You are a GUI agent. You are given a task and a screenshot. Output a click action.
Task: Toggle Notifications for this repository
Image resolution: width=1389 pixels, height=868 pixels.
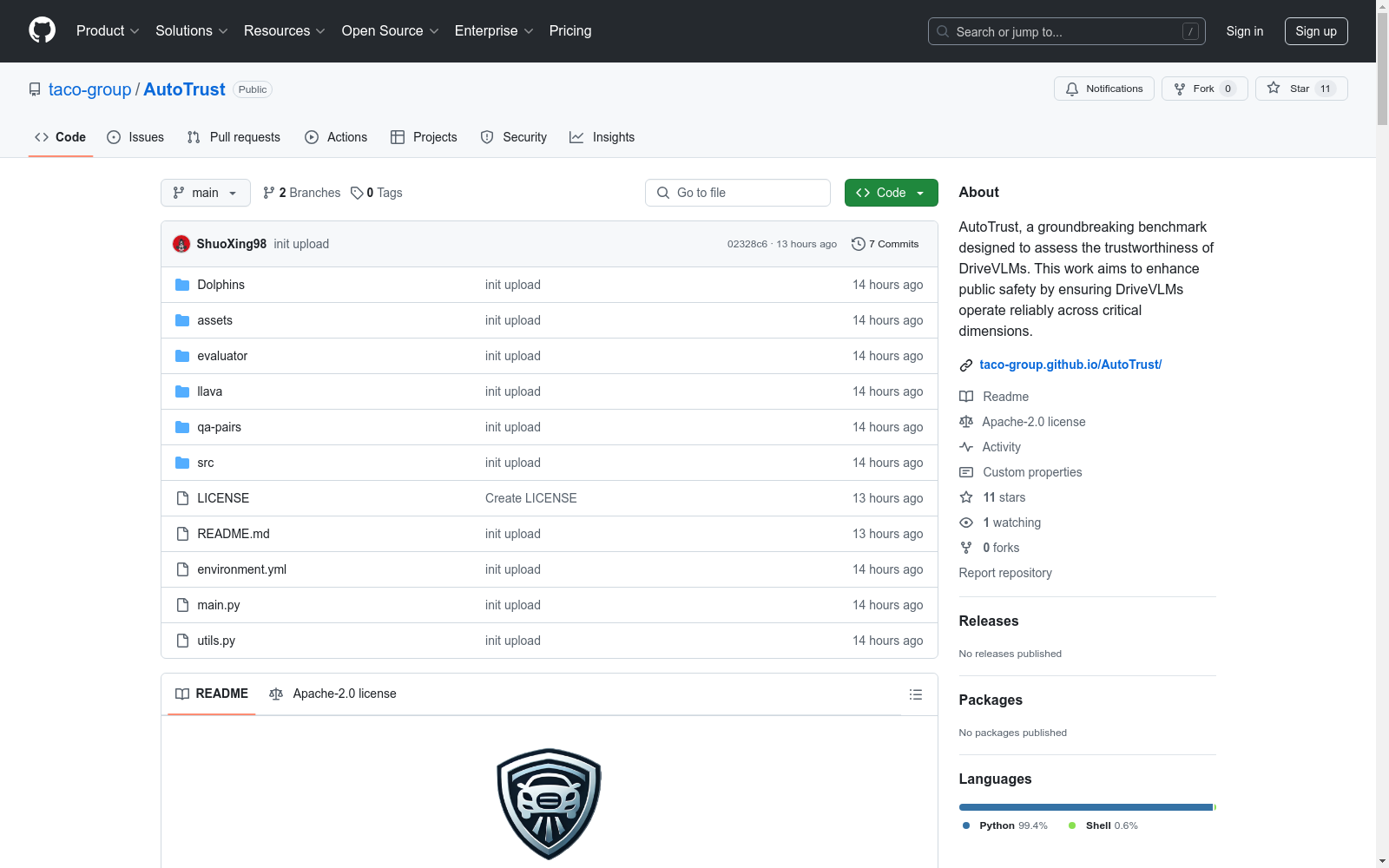pos(1103,89)
